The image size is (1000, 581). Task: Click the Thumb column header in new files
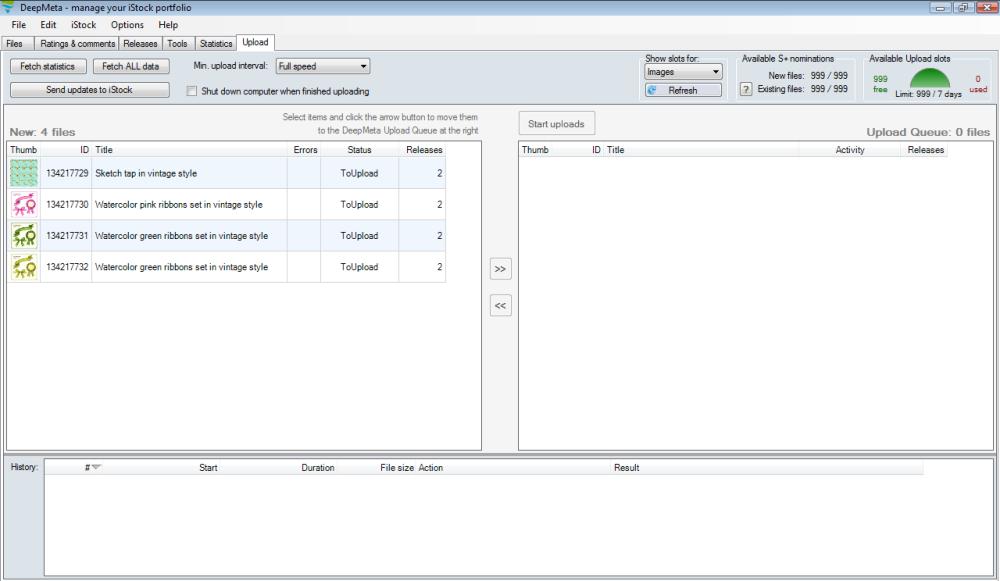point(24,150)
